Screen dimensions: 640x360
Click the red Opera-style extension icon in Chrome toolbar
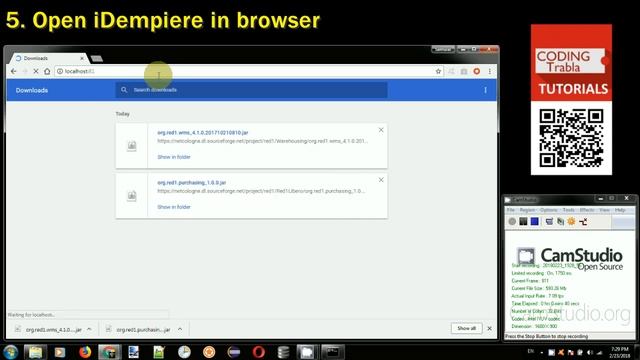click(476, 71)
